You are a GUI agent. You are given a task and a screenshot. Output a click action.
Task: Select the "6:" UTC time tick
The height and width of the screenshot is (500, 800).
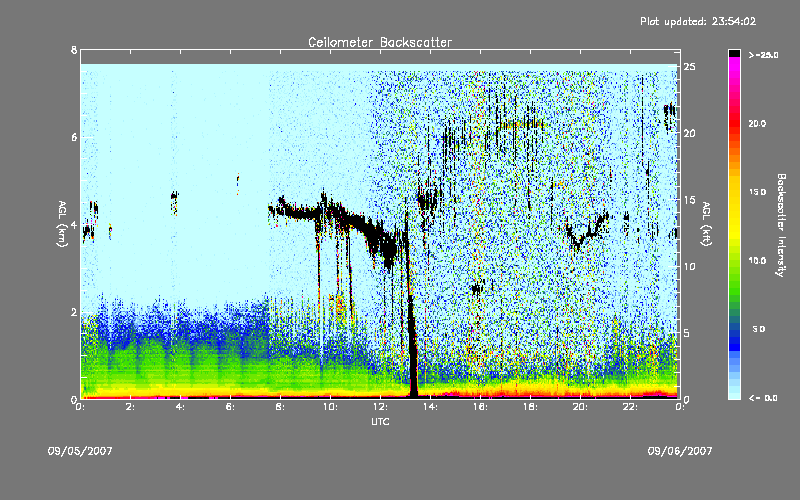coord(230,407)
